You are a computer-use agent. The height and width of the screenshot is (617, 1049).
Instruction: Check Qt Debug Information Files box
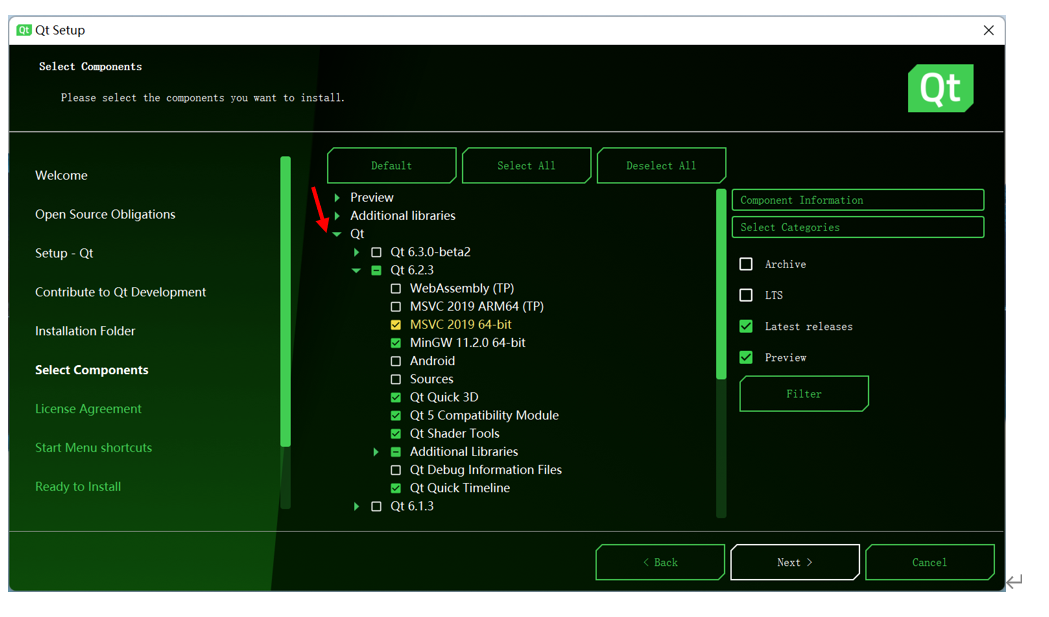[x=395, y=470]
